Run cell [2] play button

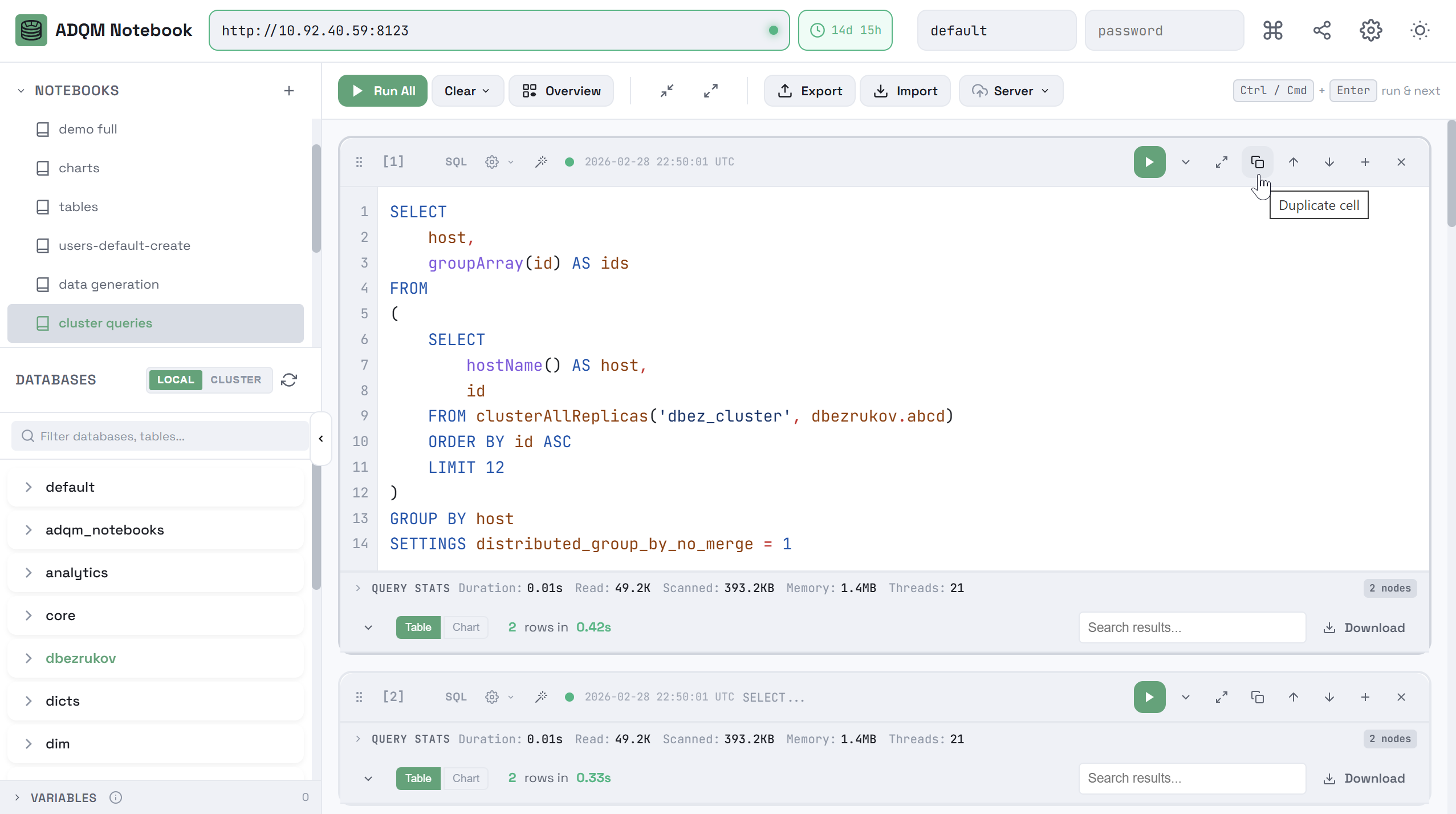tap(1149, 697)
